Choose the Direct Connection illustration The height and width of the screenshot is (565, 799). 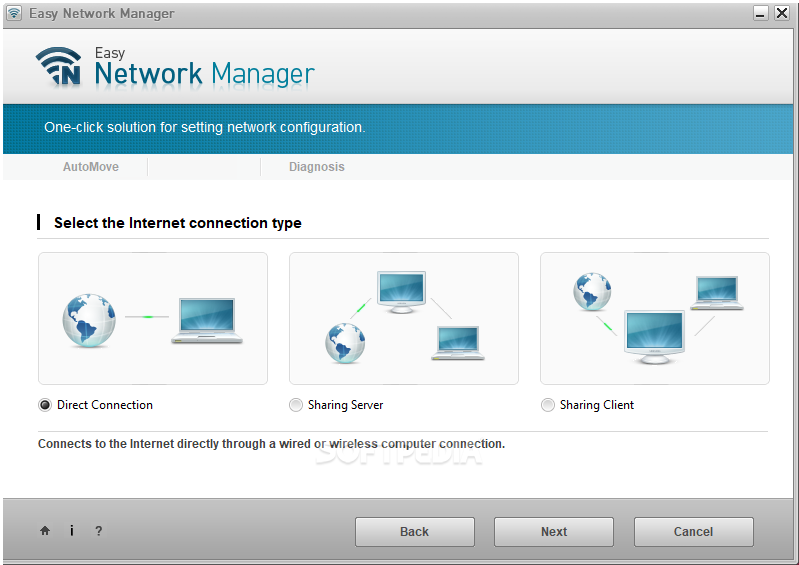click(153, 318)
